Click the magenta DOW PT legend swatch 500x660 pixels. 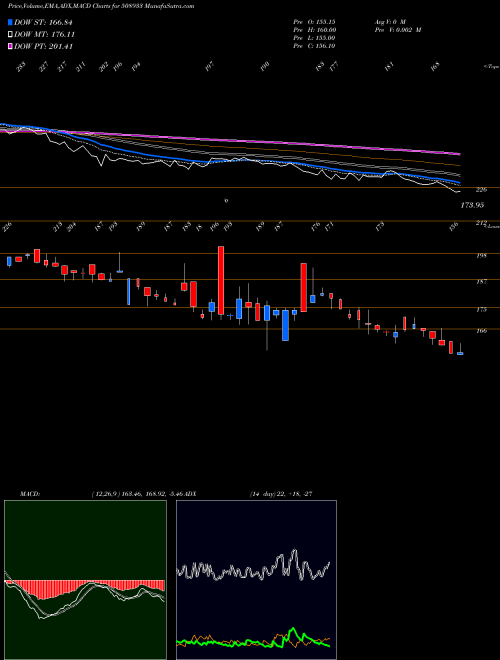point(11,46)
